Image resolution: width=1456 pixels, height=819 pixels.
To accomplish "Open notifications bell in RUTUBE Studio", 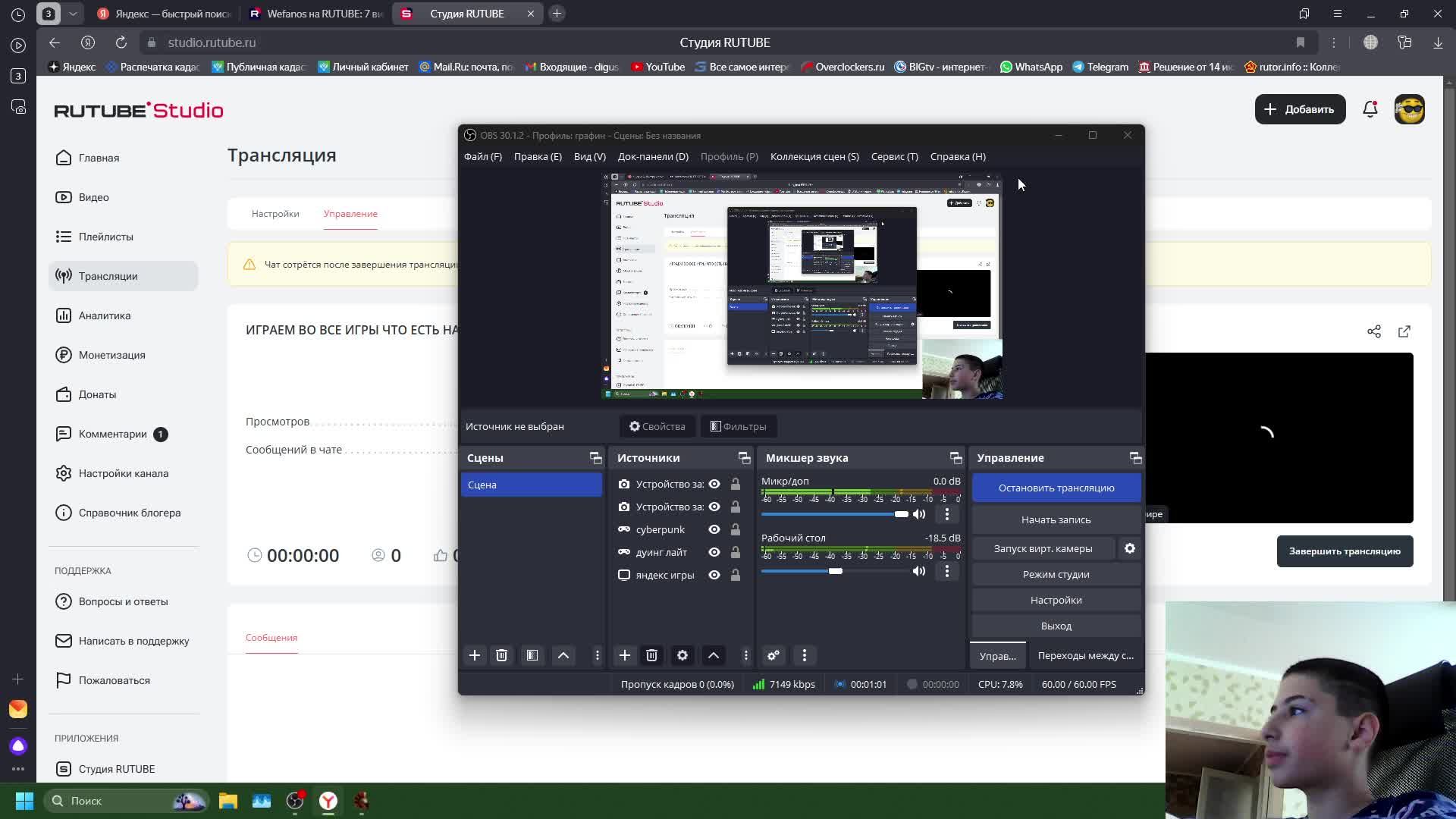I will (x=1370, y=109).
